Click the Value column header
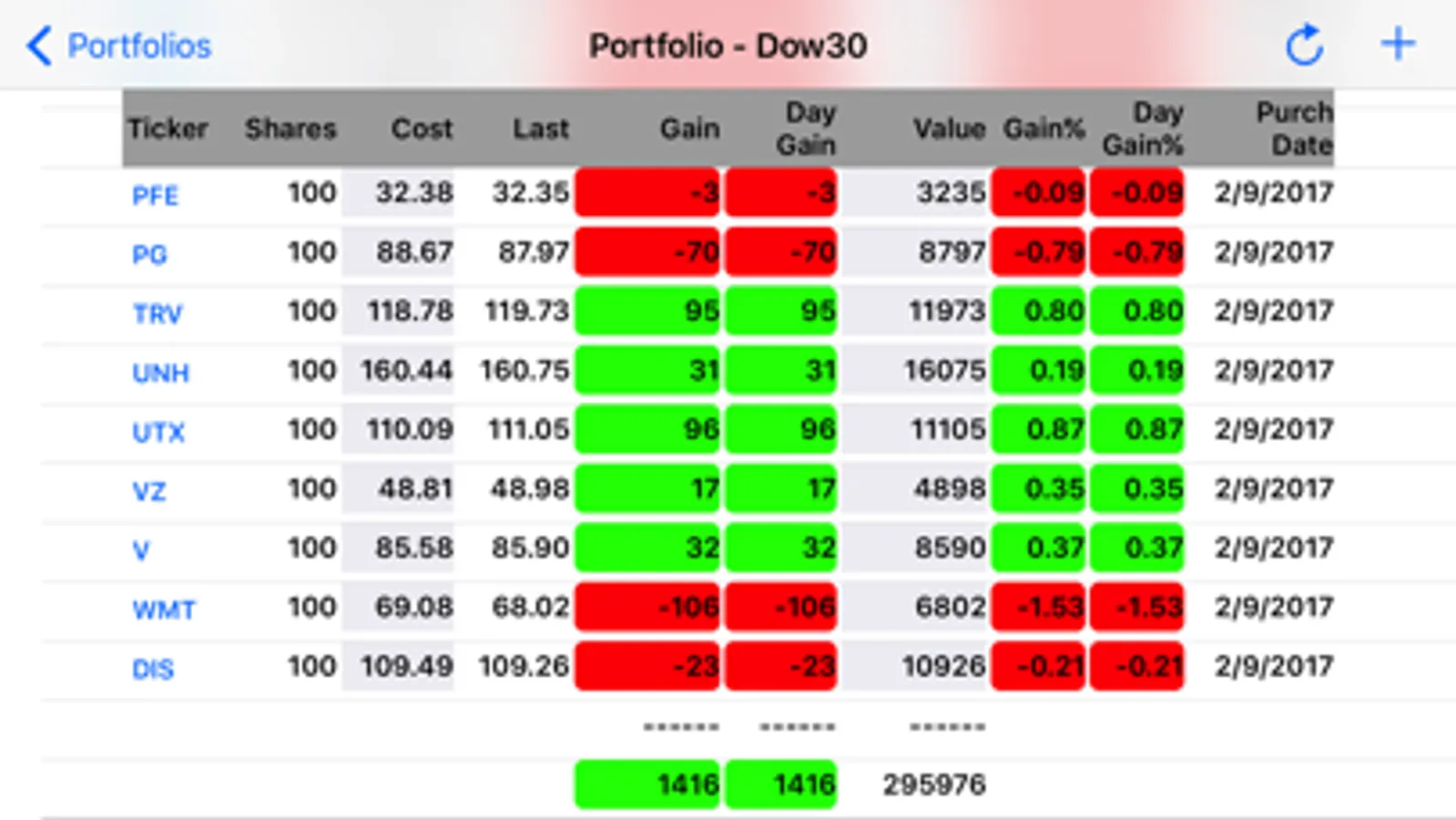Image resolution: width=1456 pixels, height=820 pixels. coord(950,128)
